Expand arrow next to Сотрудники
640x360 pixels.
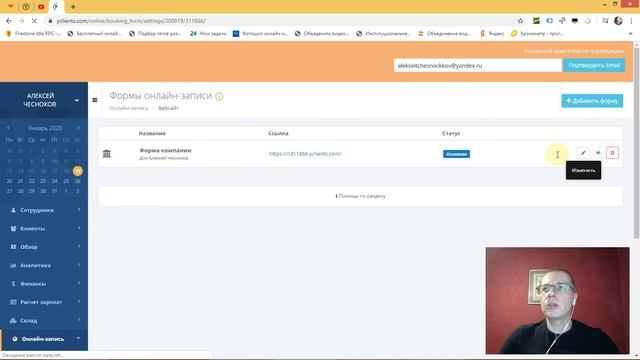pos(79,210)
